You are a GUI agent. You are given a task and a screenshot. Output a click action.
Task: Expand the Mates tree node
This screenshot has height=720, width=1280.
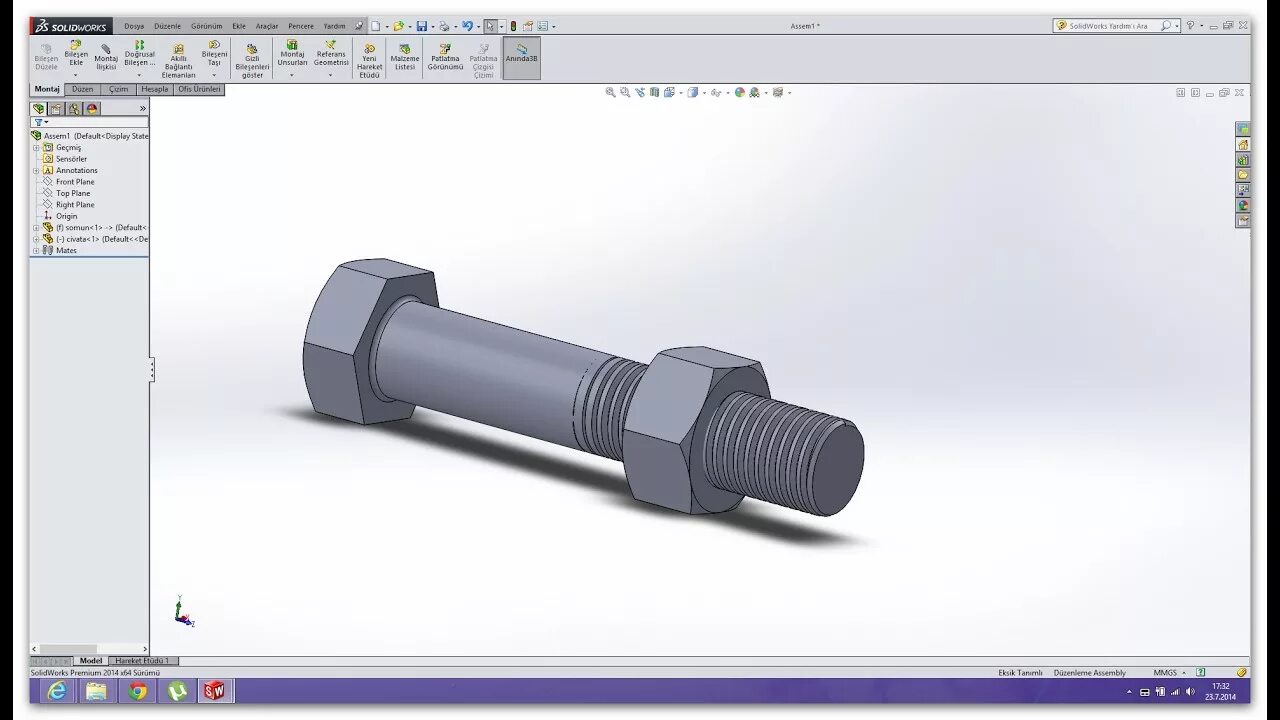coord(36,250)
